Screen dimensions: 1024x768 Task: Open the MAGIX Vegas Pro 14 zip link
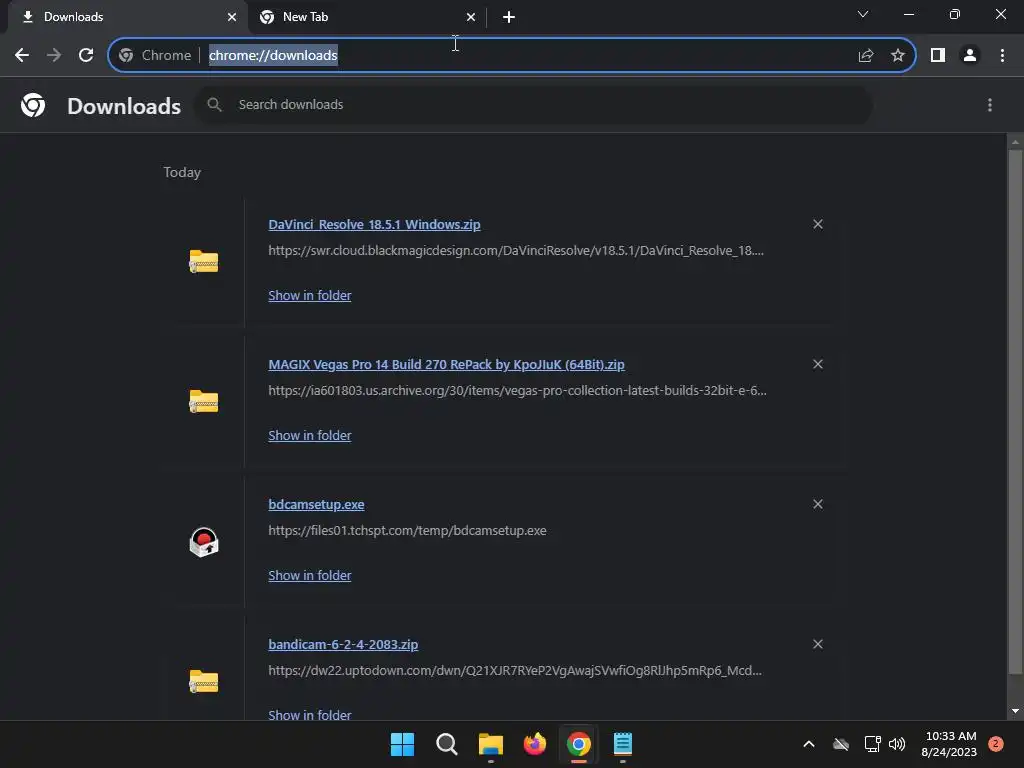pyautogui.click(x=446, y=364)
